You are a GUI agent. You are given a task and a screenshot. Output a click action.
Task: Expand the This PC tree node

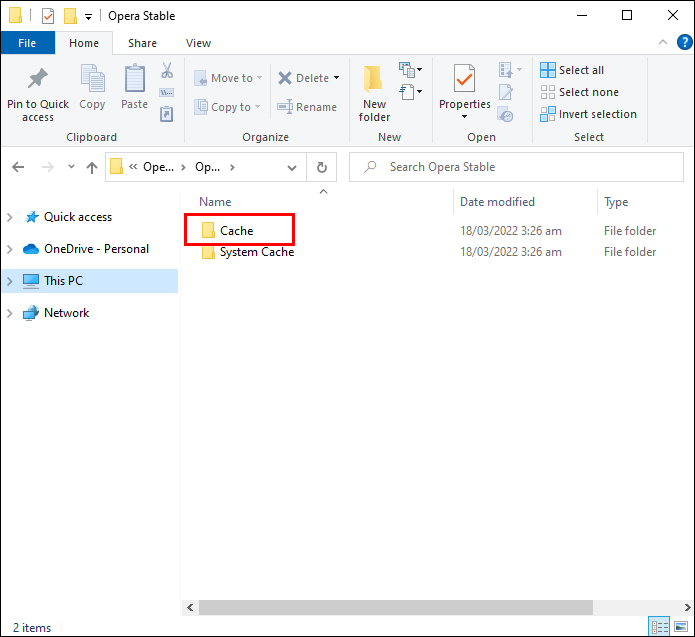(x=10, y=281)
